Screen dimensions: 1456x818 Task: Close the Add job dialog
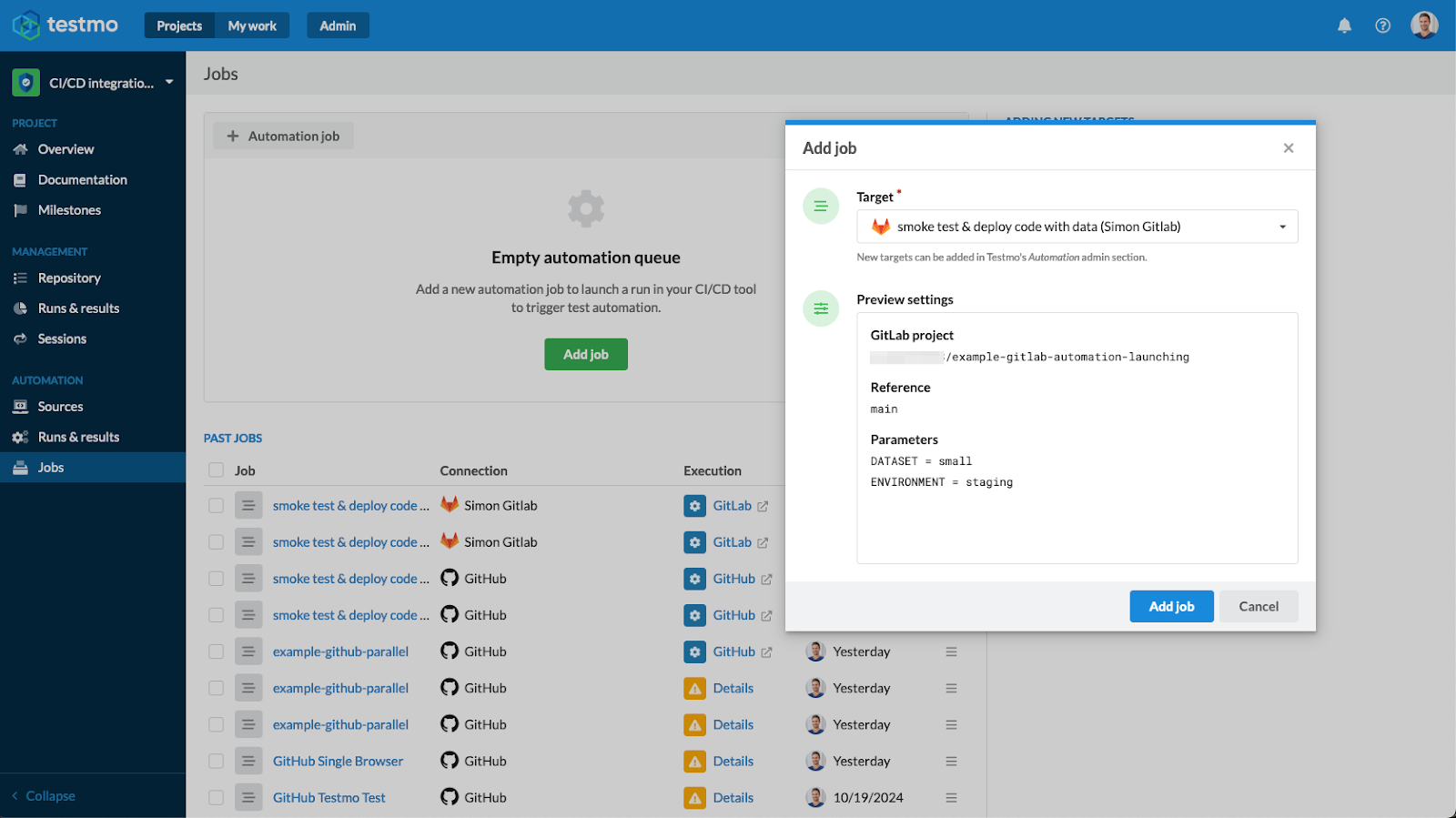[x=1288, y=148]
